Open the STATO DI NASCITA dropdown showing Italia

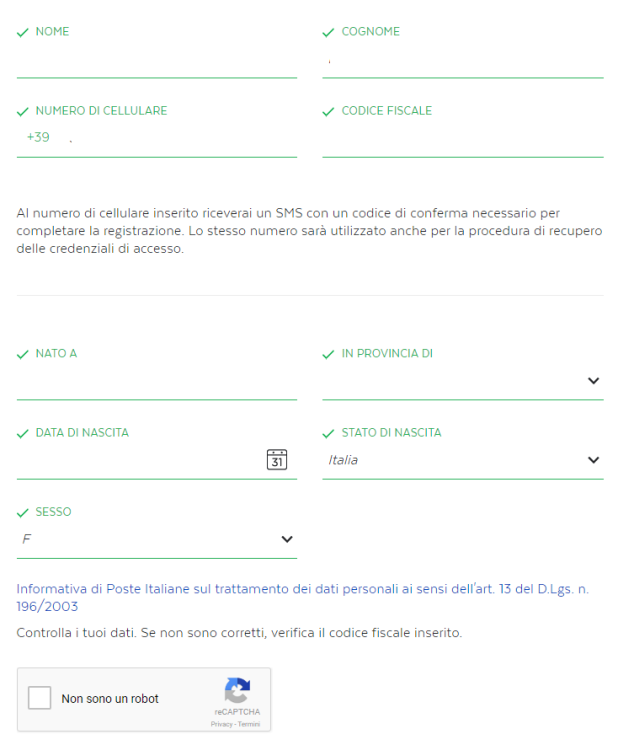pyautogui.click(x=463, y=460)
